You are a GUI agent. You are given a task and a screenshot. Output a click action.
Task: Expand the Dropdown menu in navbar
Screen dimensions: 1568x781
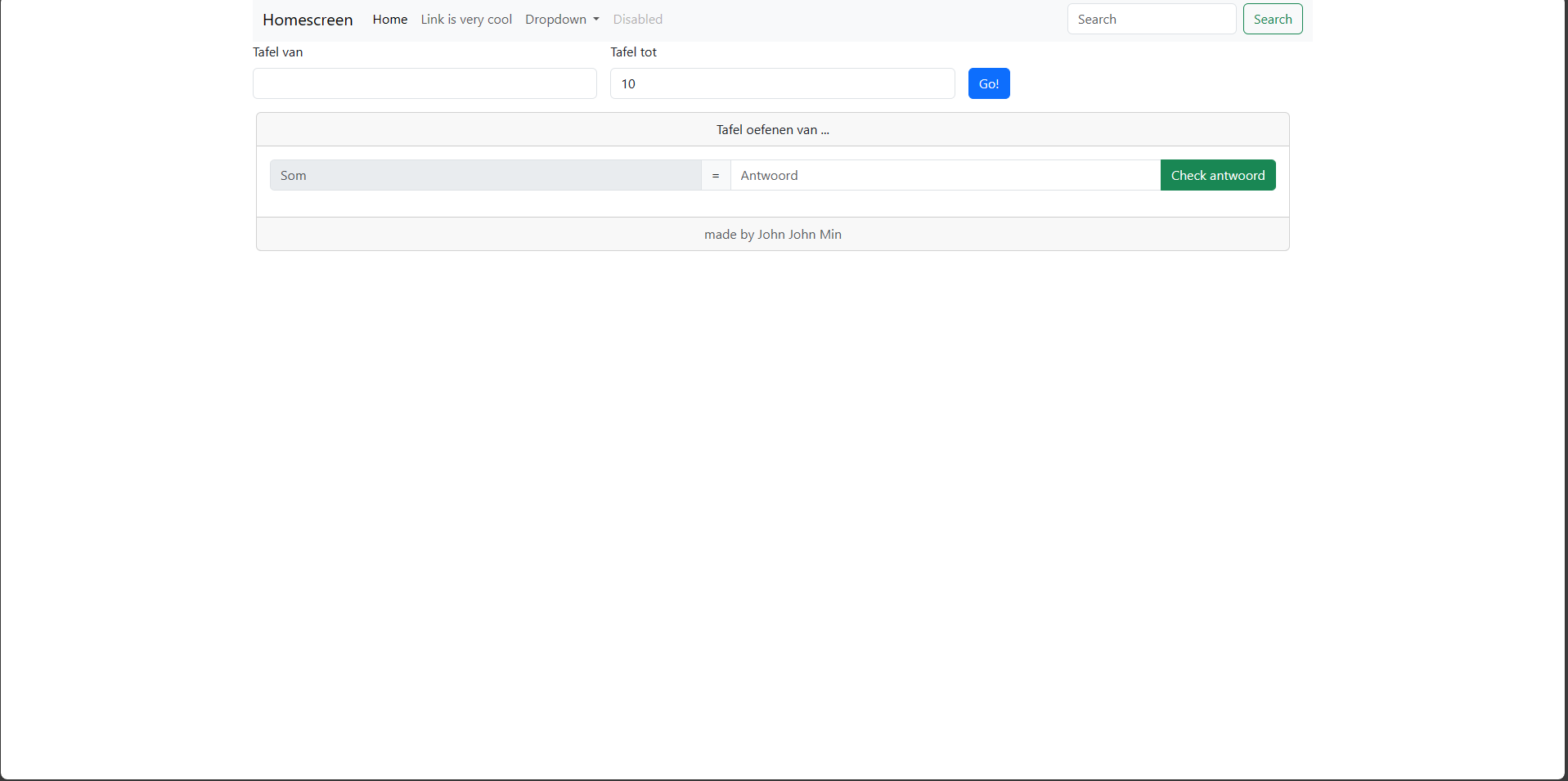(x=562, y=20)
